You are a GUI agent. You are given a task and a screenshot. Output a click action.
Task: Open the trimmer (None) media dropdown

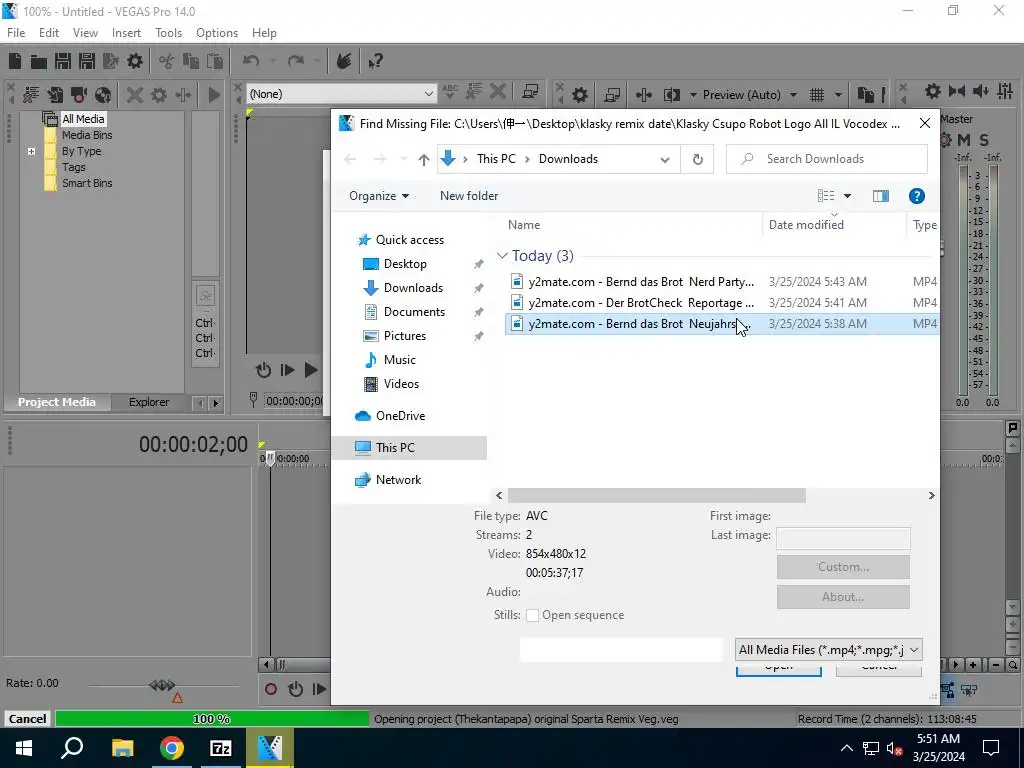[428, 94]
